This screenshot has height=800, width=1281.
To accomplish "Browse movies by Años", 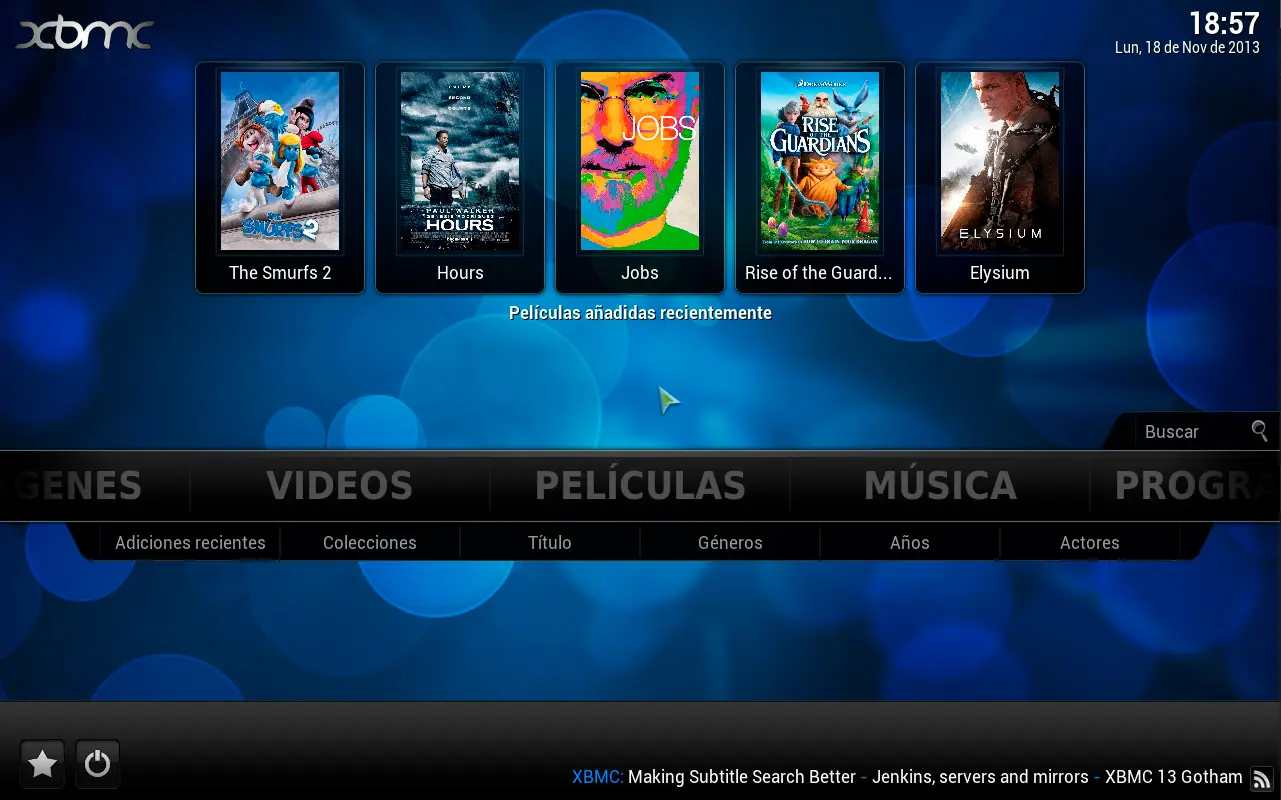I will click(x=910, y=543).
